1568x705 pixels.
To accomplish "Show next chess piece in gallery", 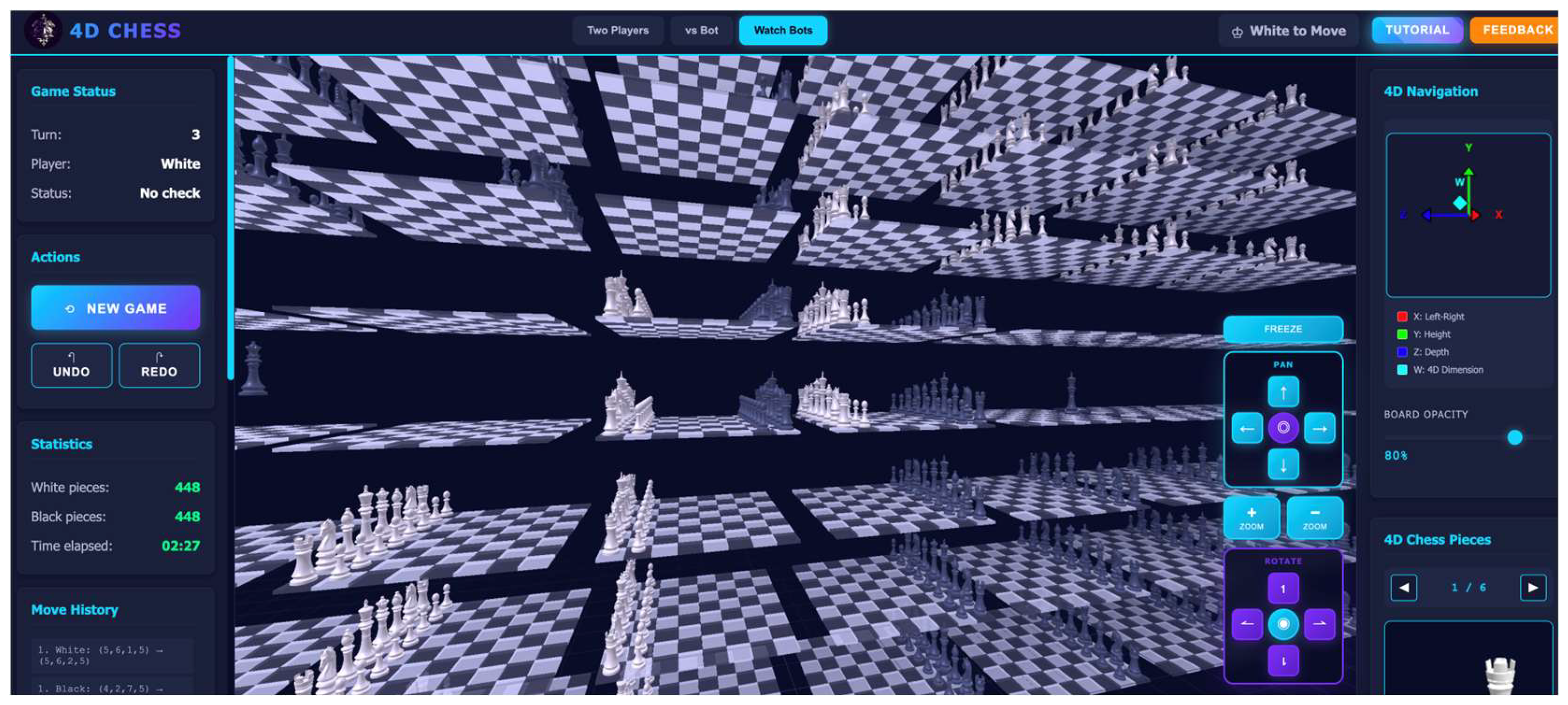I will [1533, 588].
